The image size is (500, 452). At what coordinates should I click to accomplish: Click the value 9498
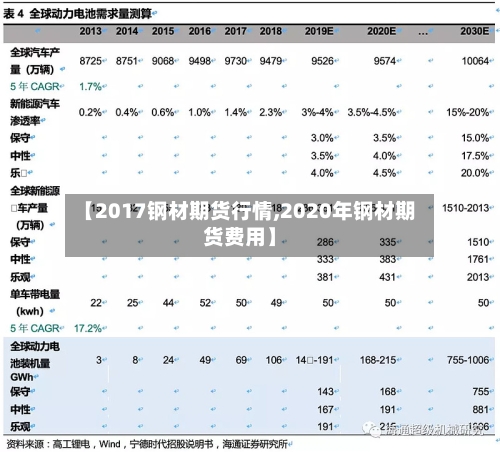(199, 61)
